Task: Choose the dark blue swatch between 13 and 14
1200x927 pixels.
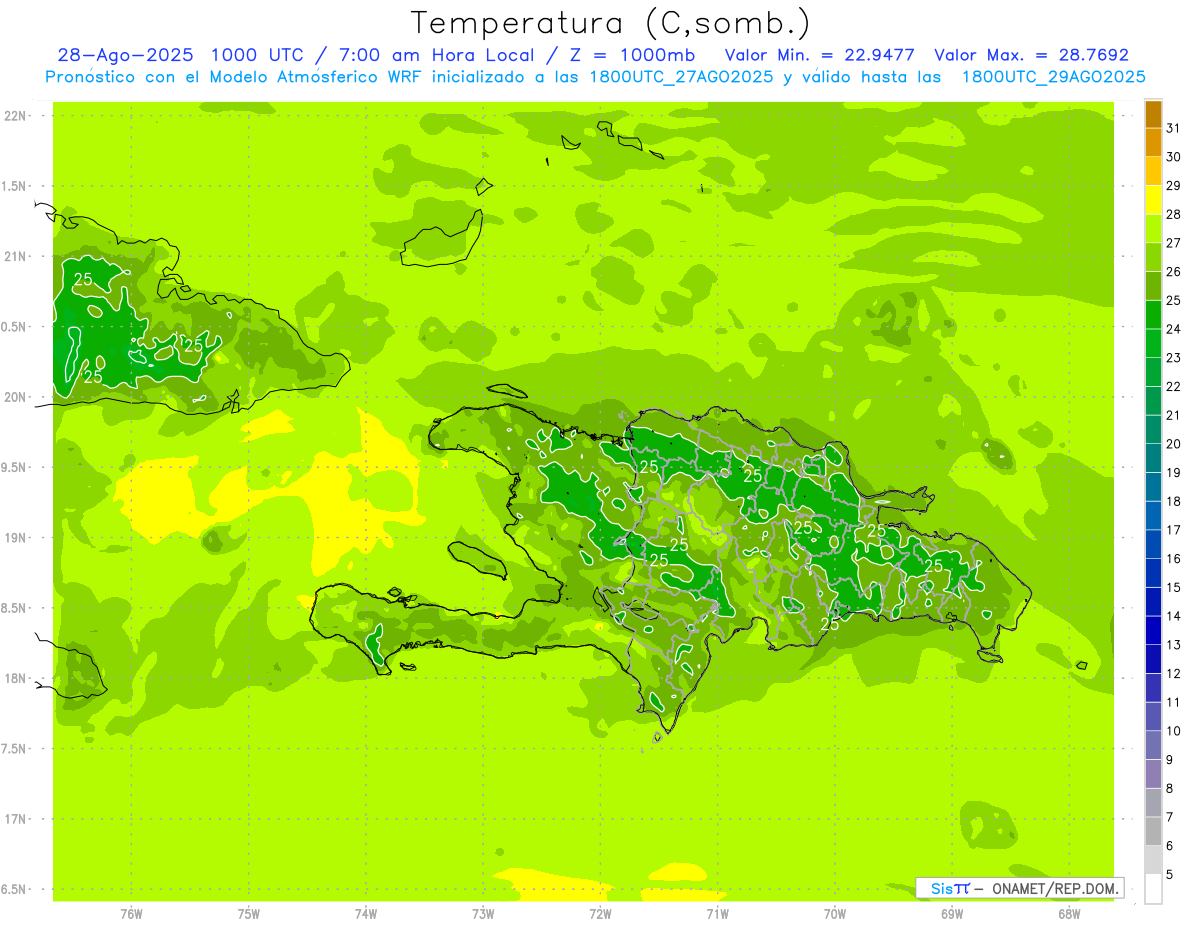Action: (1153, 630)
